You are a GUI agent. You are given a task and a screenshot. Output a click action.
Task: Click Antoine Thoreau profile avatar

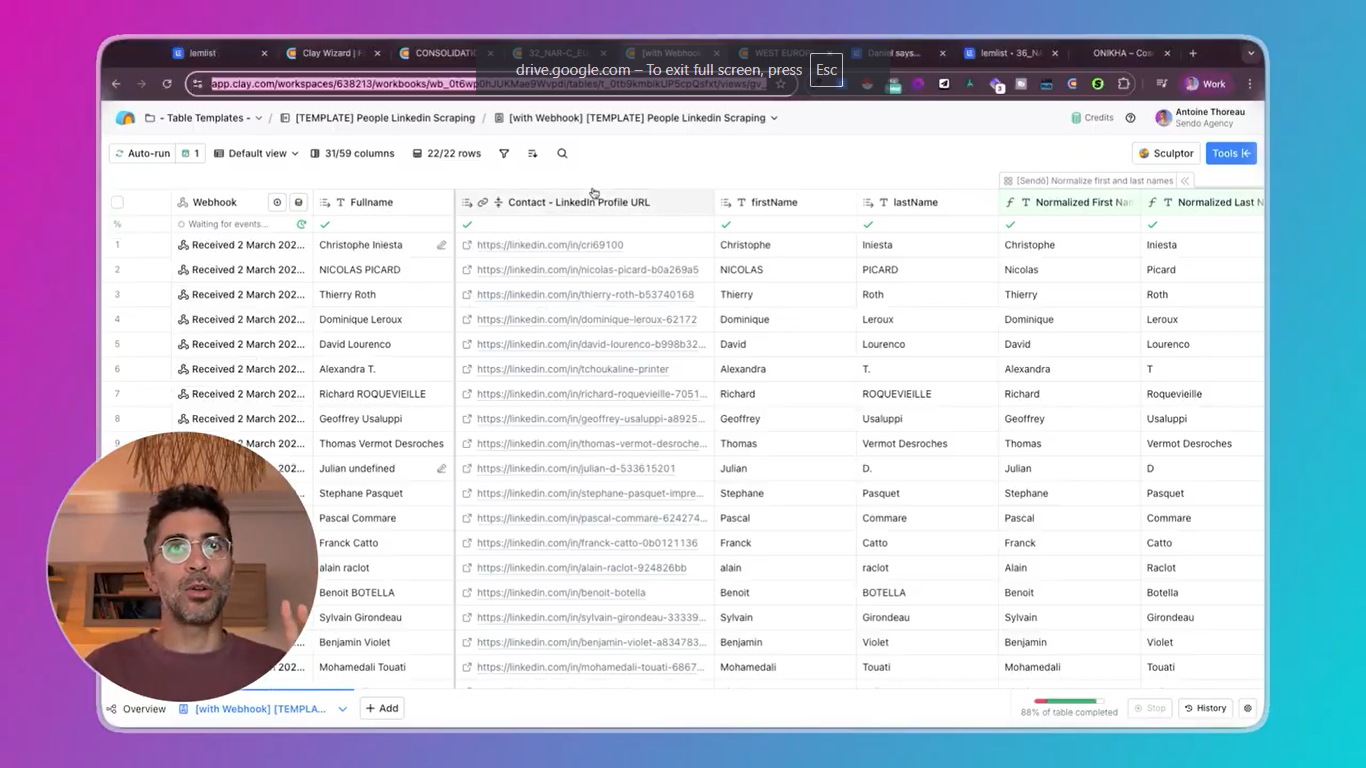[x=1163, y=118]
